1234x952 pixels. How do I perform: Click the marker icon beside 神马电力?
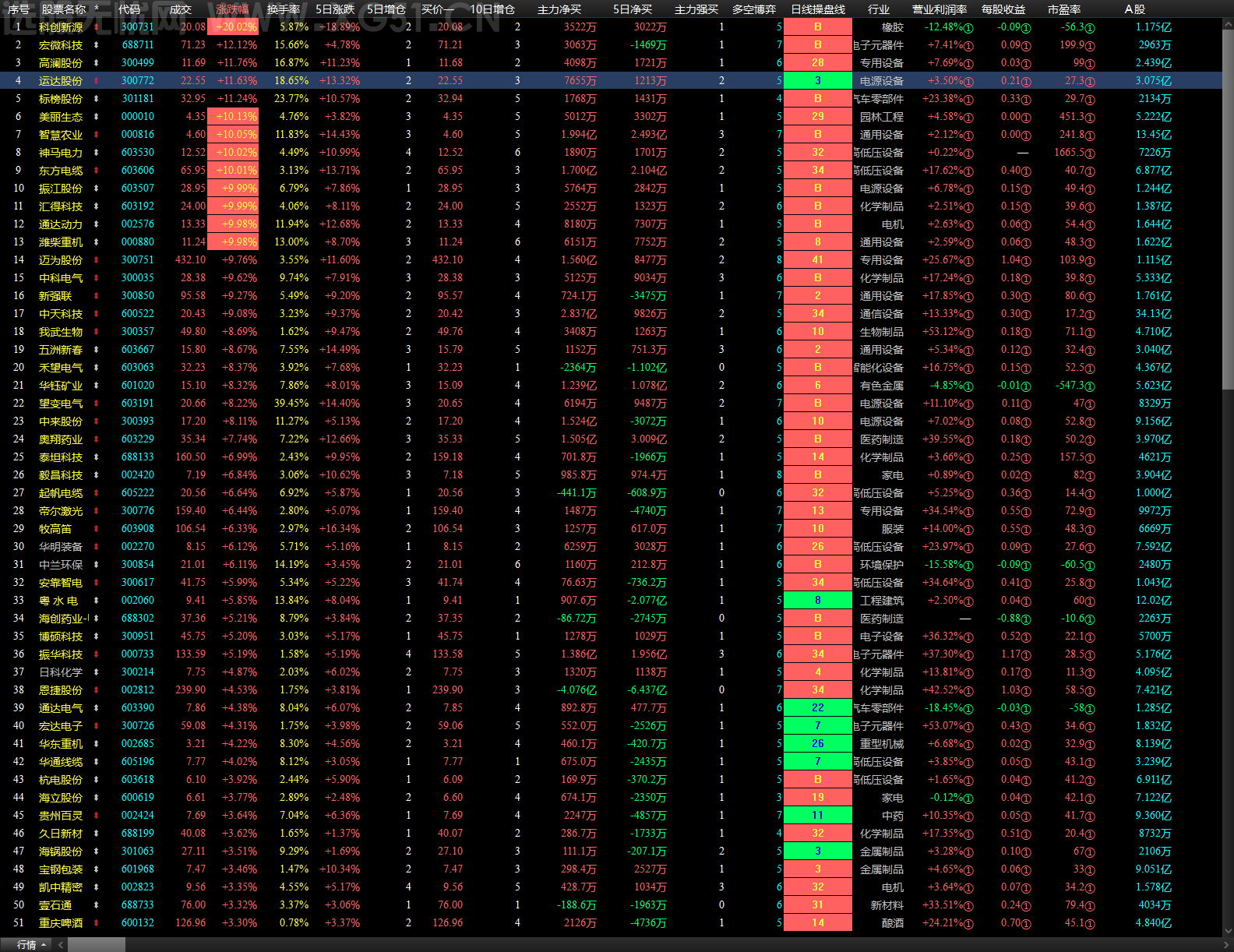point(97,153)
